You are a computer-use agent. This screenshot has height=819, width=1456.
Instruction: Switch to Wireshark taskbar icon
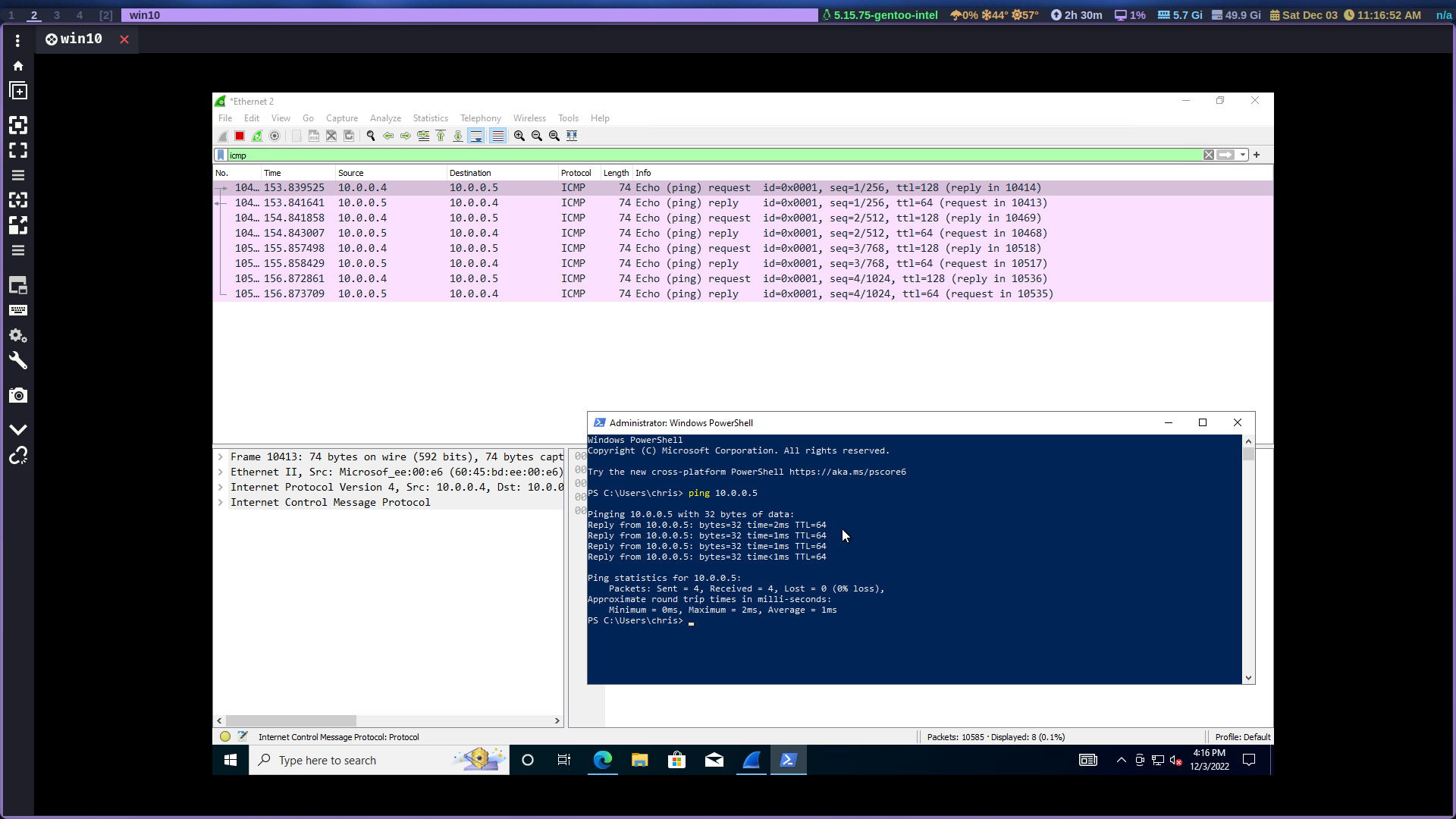point(752,760)
